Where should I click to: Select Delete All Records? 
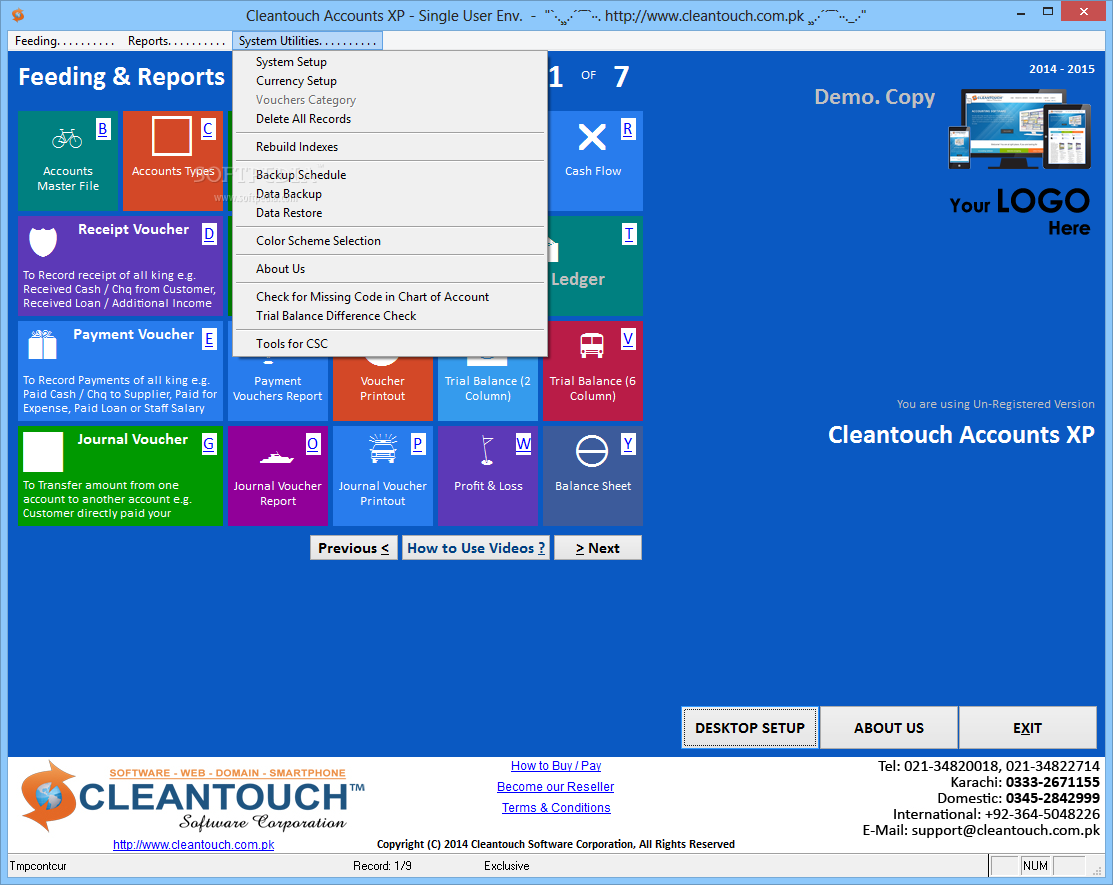tap(390, 119)
